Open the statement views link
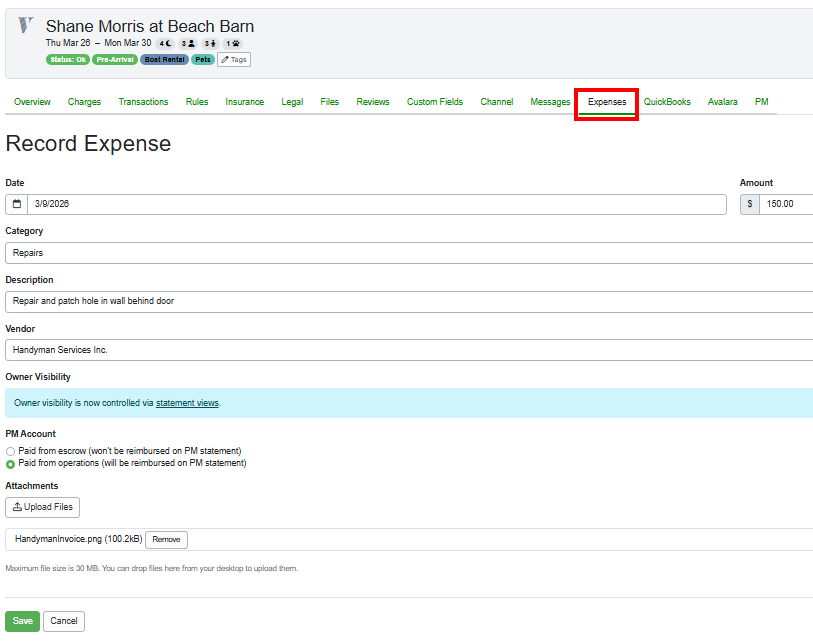Screen dimensions: 813x642 [187, 402]
